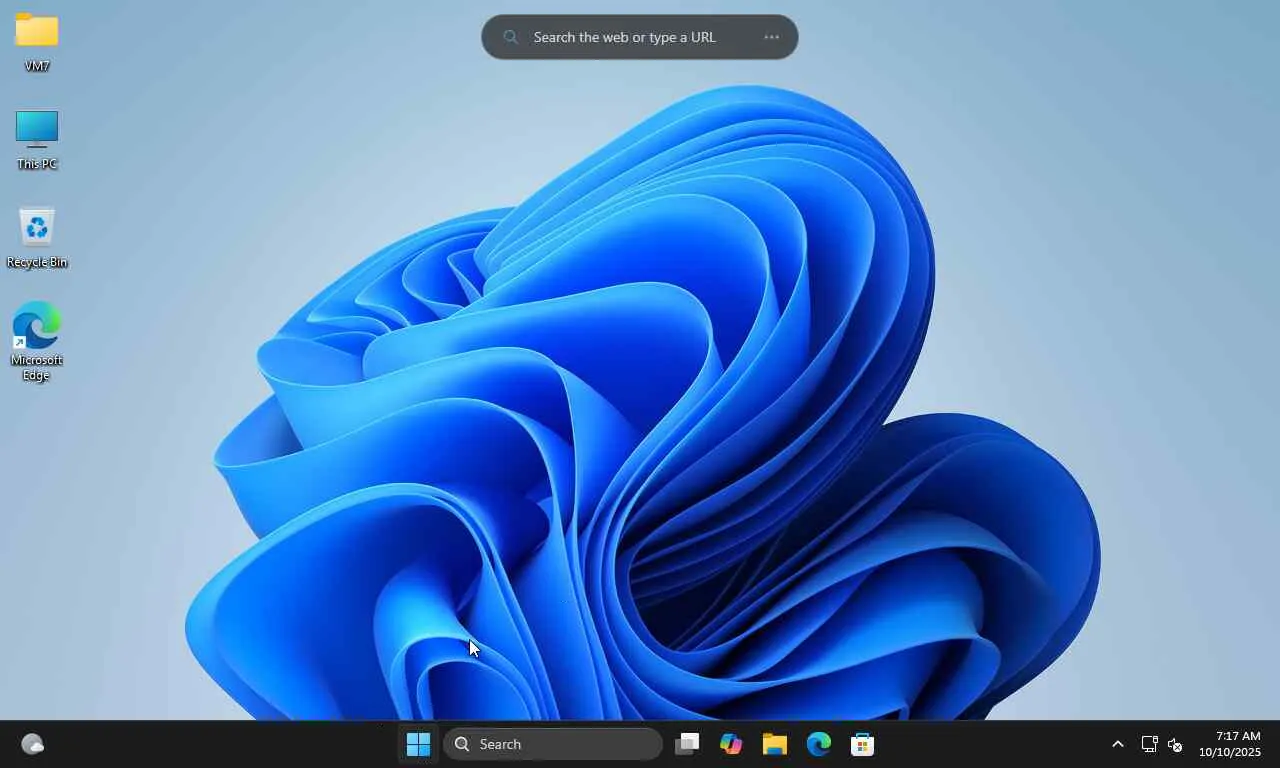The width and height of the screenshot is (1280, 768).
Task: Launch Microsoft Edge from the taskbar
Action: pyautogui.click(x=819, y=744)
